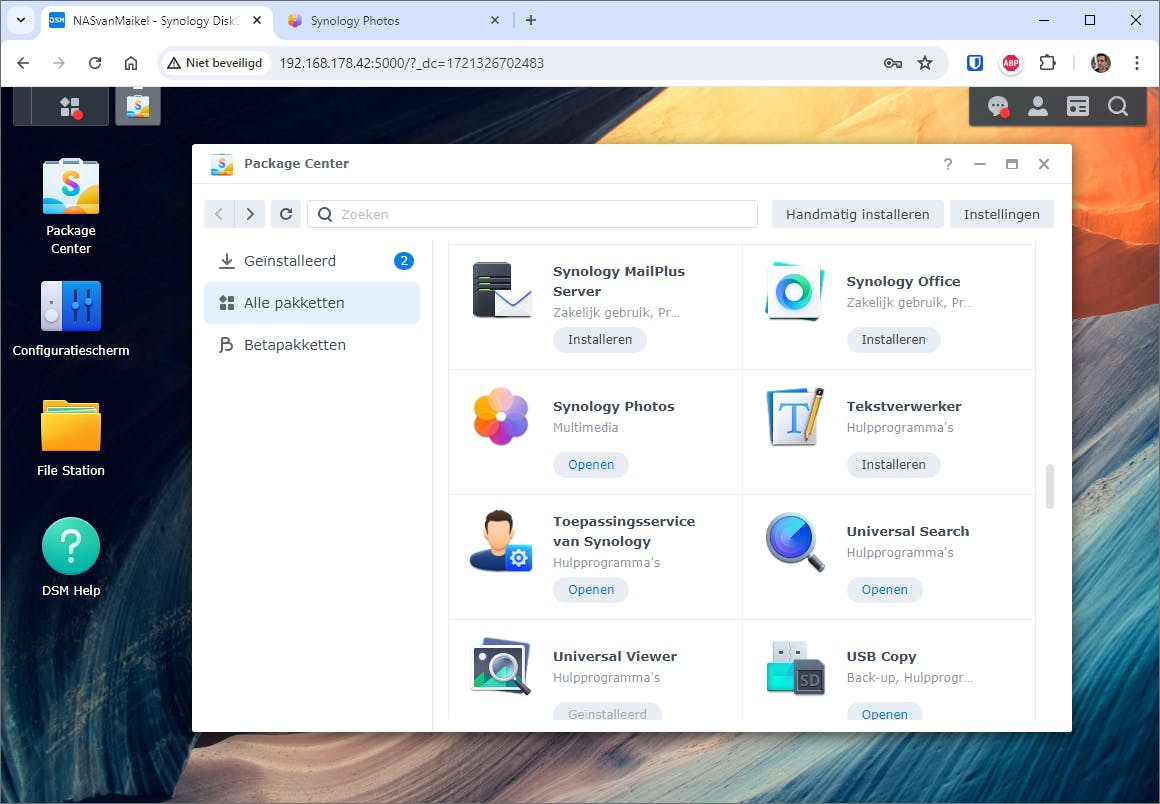The width and height of the screenshot is (1160, 804).
Task: Bookmark this page with the star icon
Action: pos(925,63)
